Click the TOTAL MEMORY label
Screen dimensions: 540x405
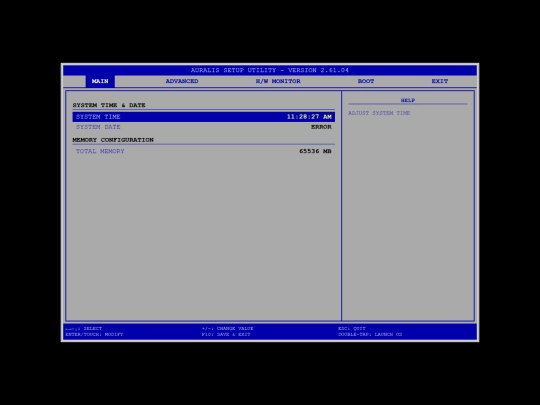[100, 151]
